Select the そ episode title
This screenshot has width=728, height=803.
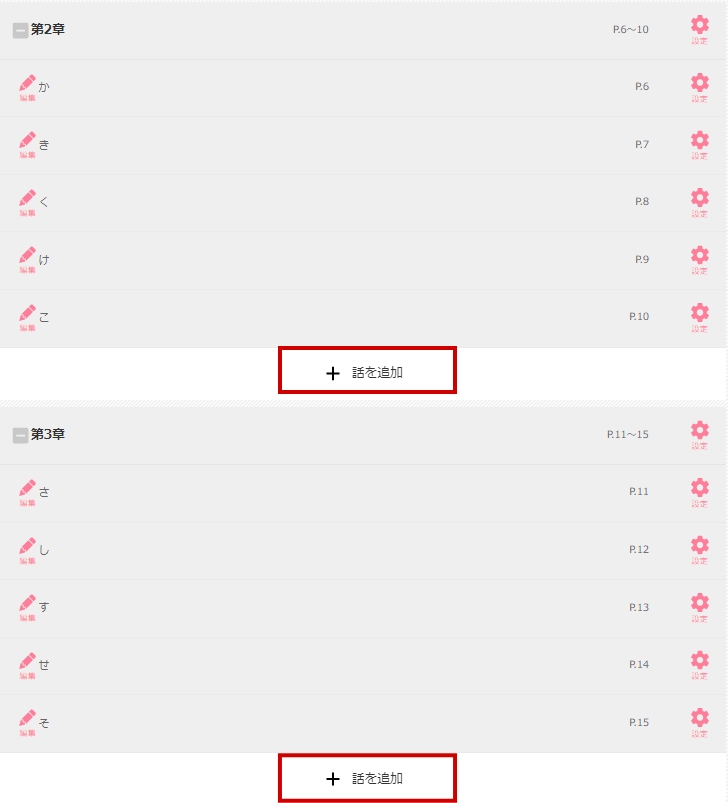pos(44,723)
